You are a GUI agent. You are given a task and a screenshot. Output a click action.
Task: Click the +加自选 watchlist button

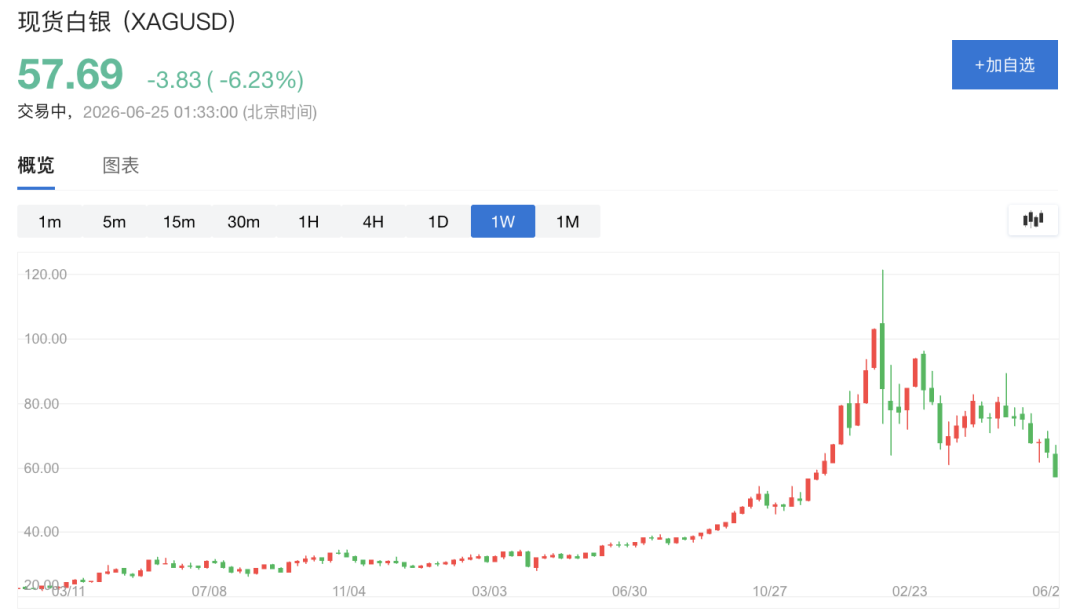pos(1005,65)
